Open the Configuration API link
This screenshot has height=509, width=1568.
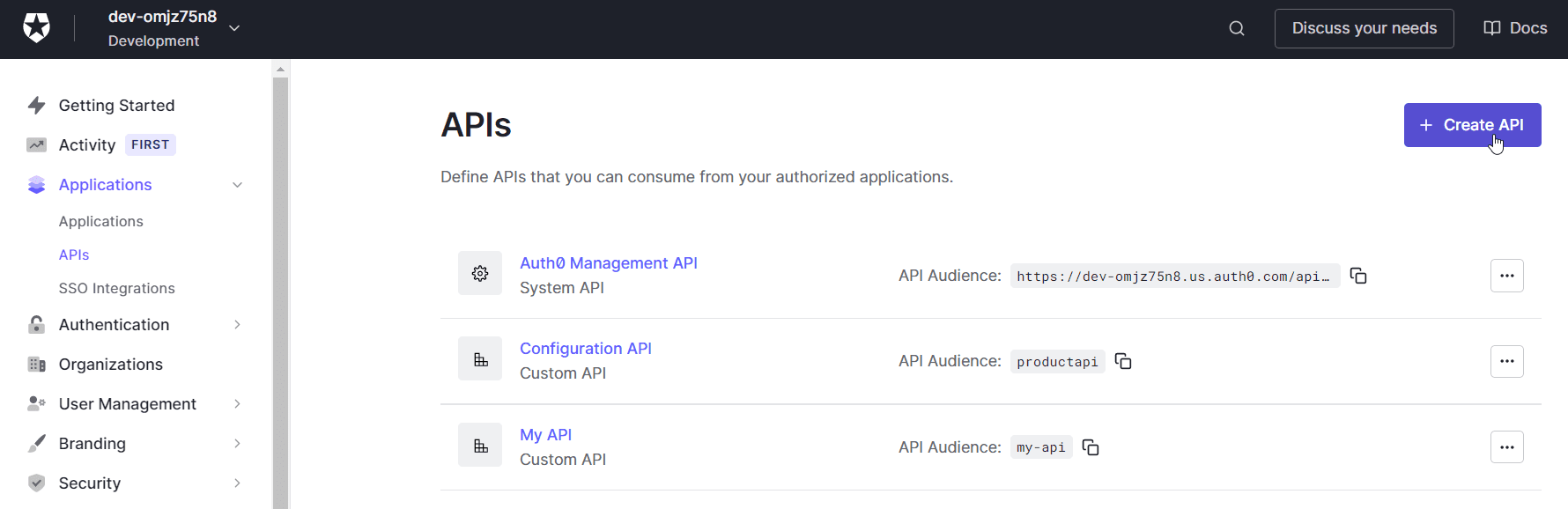coord(586,349)
